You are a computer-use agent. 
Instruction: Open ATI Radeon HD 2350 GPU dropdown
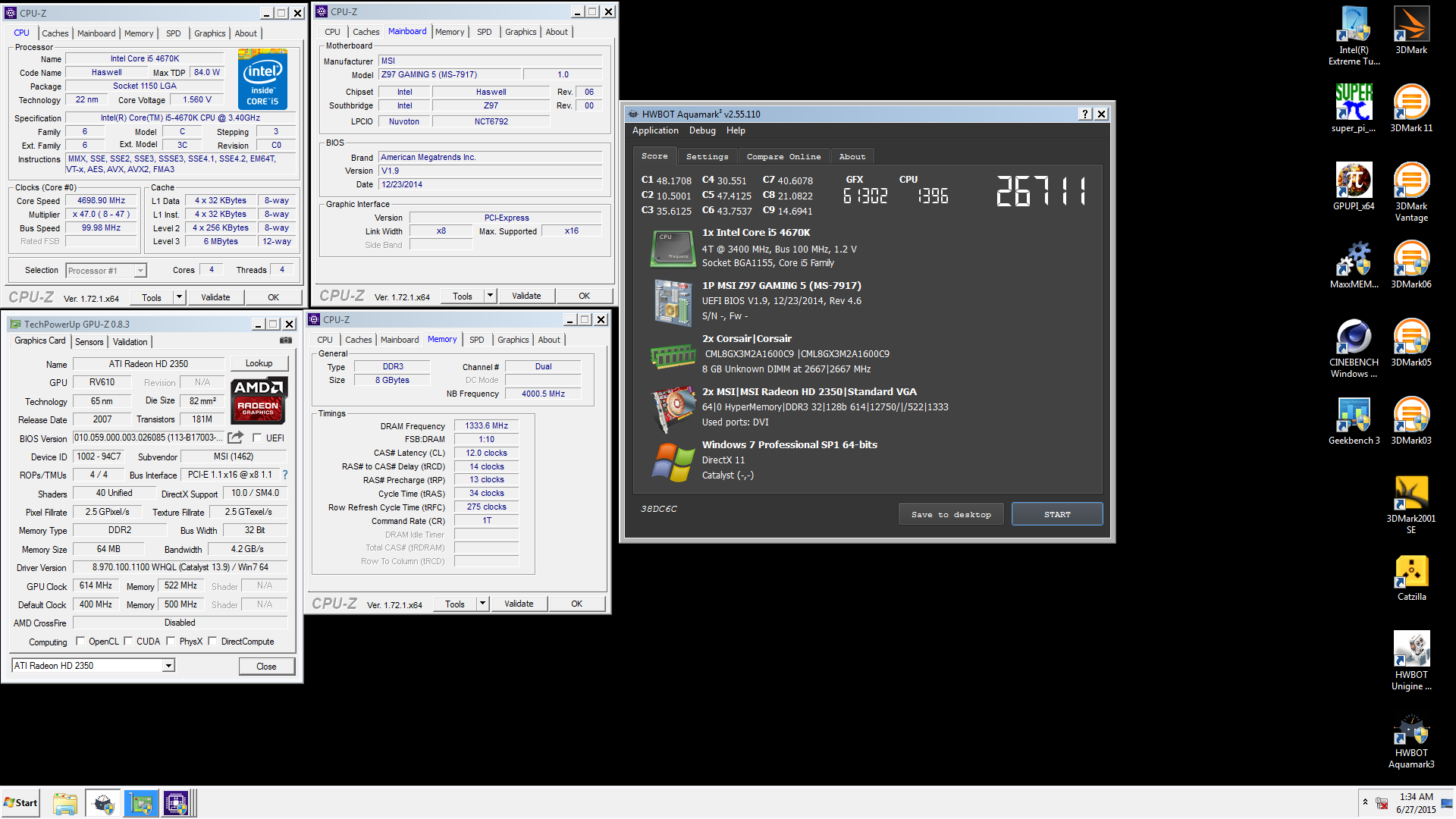coord(93,665)
